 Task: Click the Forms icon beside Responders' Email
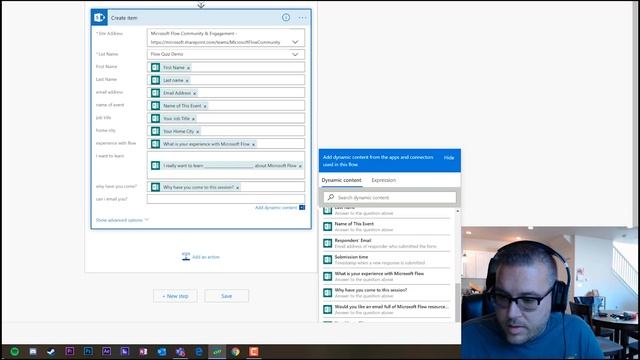(x=327, y=243)
